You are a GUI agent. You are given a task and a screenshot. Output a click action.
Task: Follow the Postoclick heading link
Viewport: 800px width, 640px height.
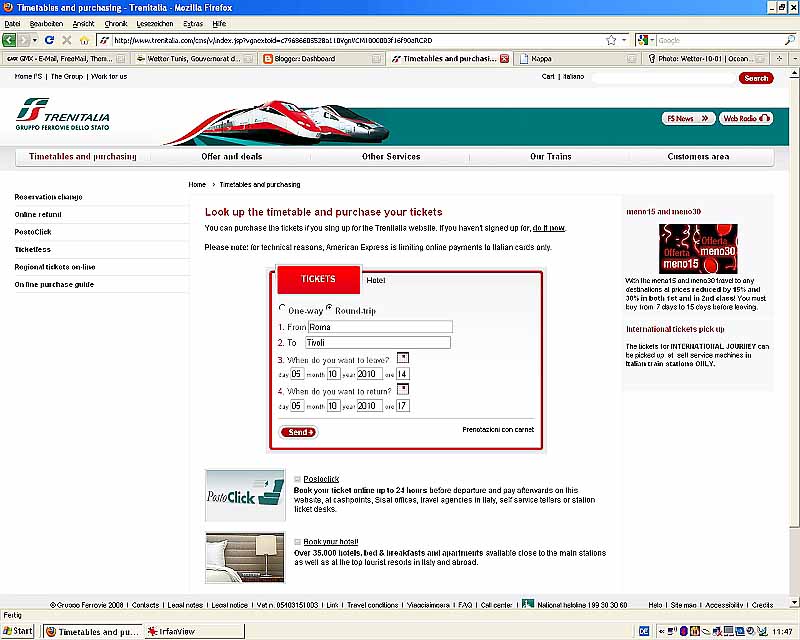point(321,479)
